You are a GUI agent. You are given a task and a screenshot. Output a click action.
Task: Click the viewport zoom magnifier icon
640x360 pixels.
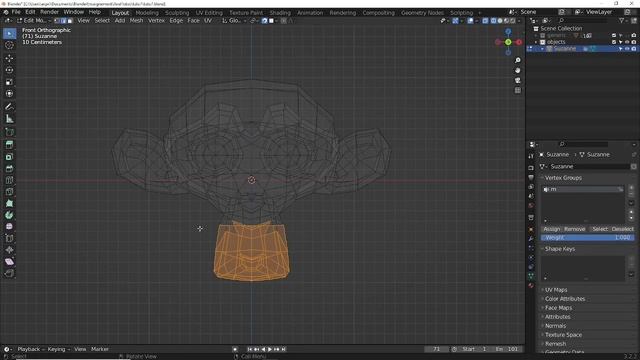pyautogui.click(x=518, y=60)
